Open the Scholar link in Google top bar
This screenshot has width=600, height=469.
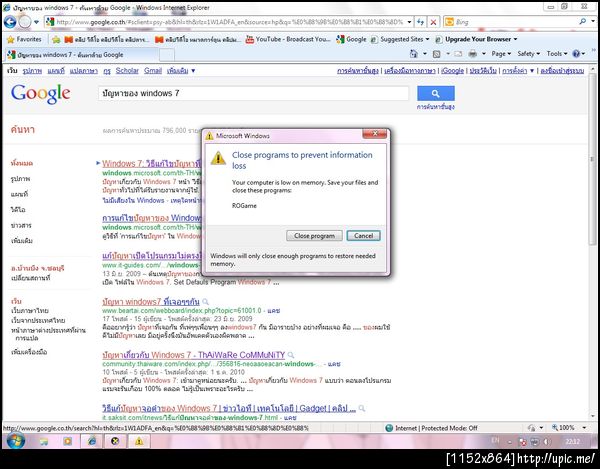pos(127,70)
